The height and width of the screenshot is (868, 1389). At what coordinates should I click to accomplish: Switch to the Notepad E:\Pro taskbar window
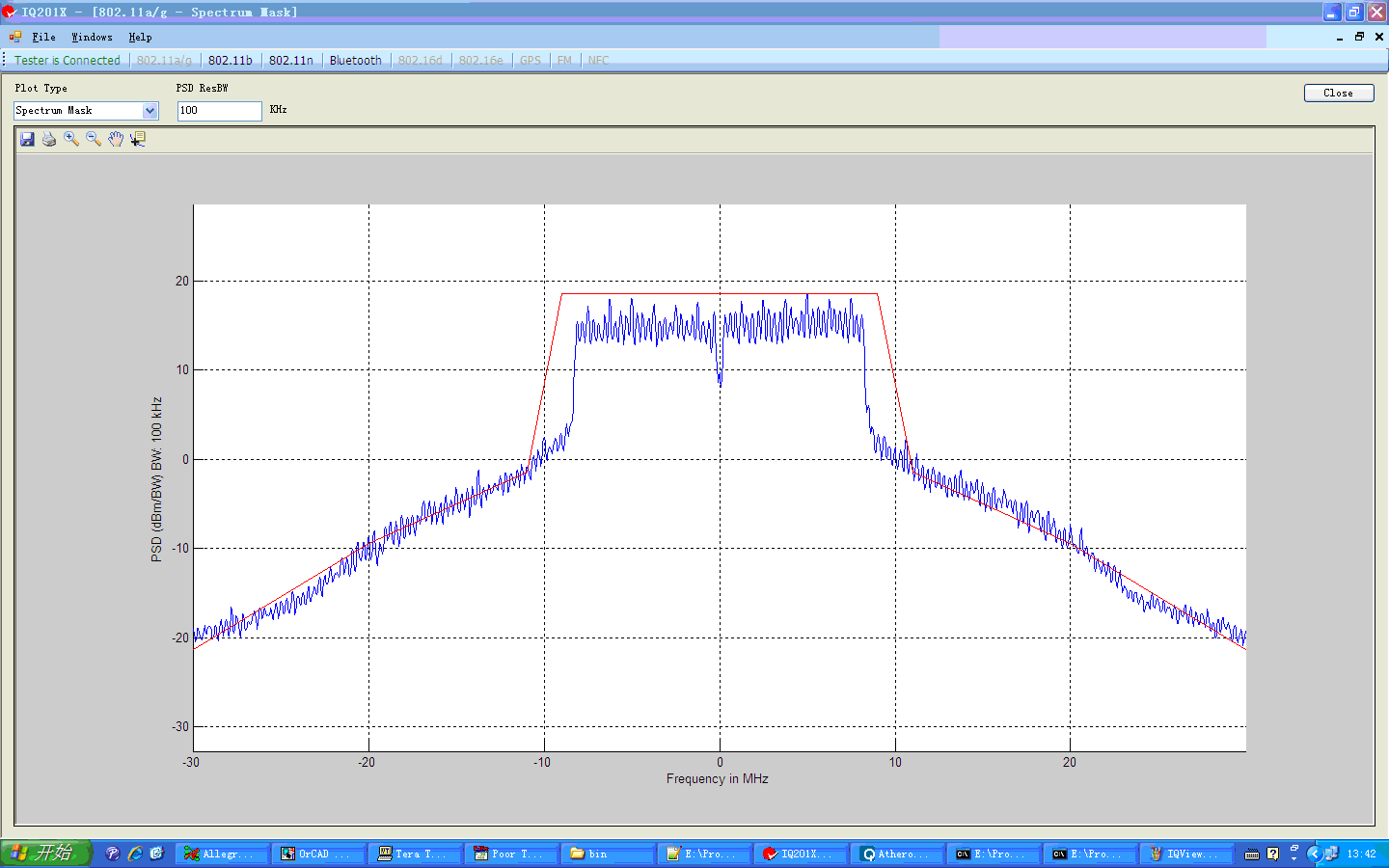pyautogui.click(x=704, y=854)
